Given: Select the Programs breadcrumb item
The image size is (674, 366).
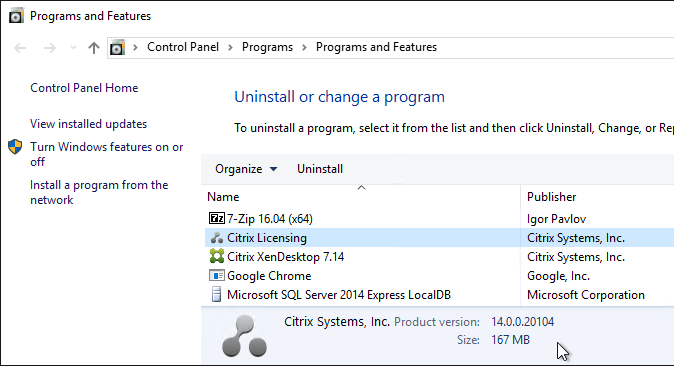Looking at the screenshot, I should [267, 47].
